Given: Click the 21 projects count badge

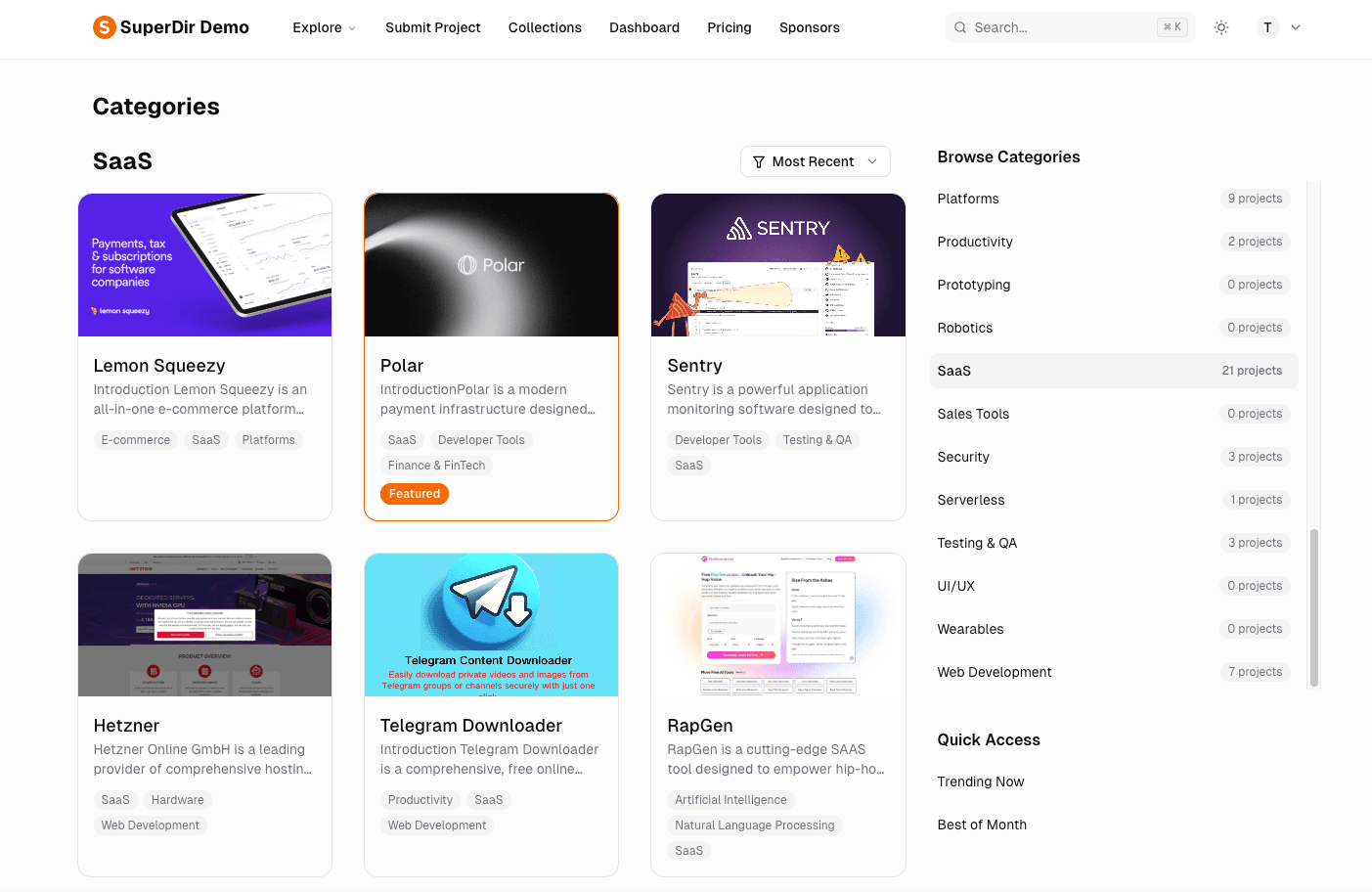Looking at the screenshot, I should coord(1252,371).
